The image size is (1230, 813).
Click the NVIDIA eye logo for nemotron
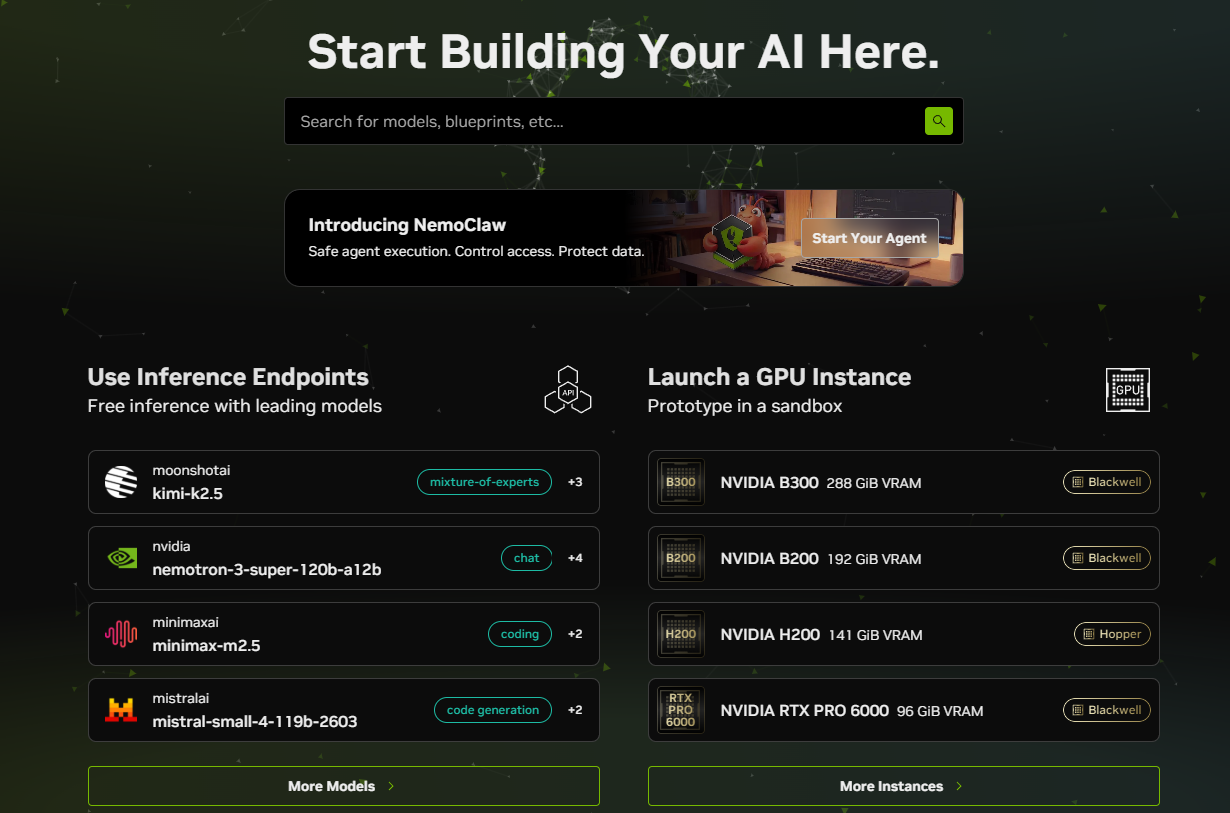click(121, 558)
